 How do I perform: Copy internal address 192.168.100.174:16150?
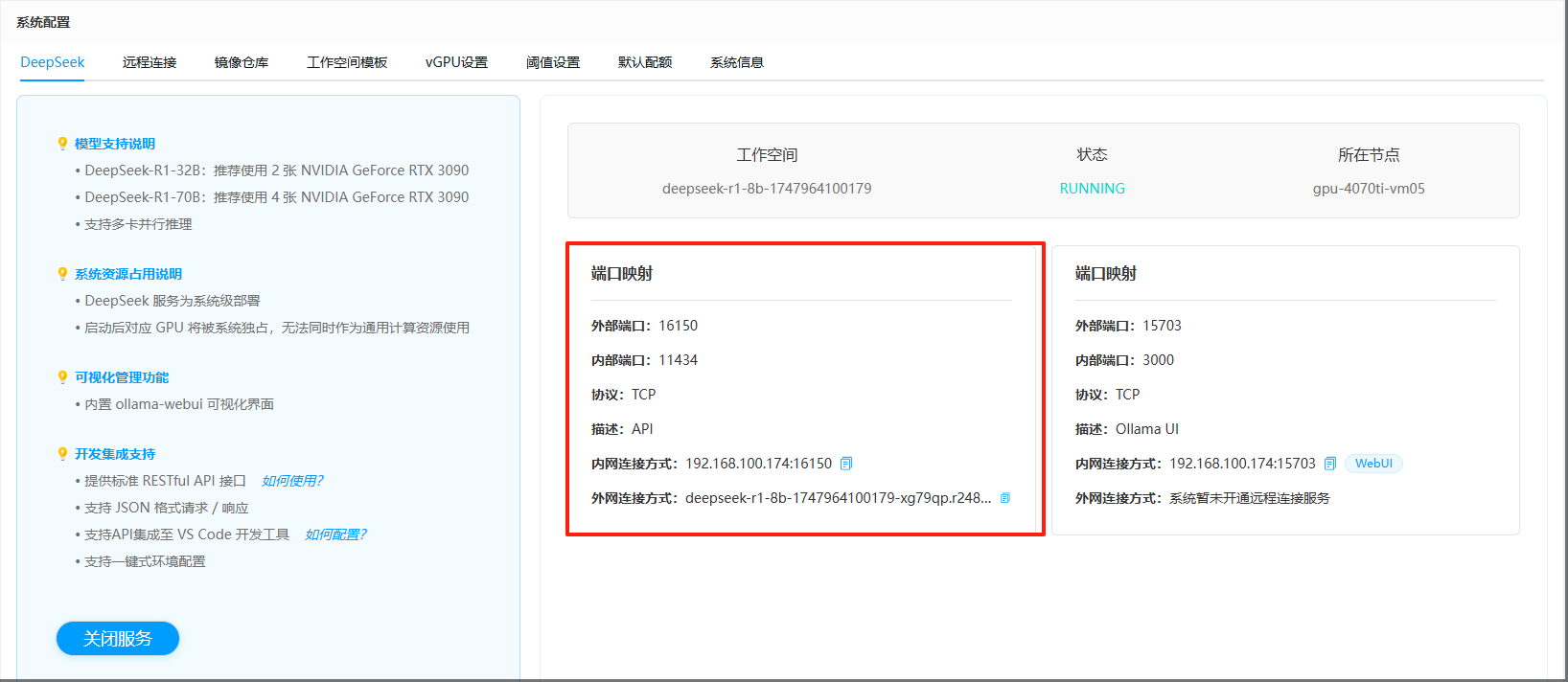[846, 464]
